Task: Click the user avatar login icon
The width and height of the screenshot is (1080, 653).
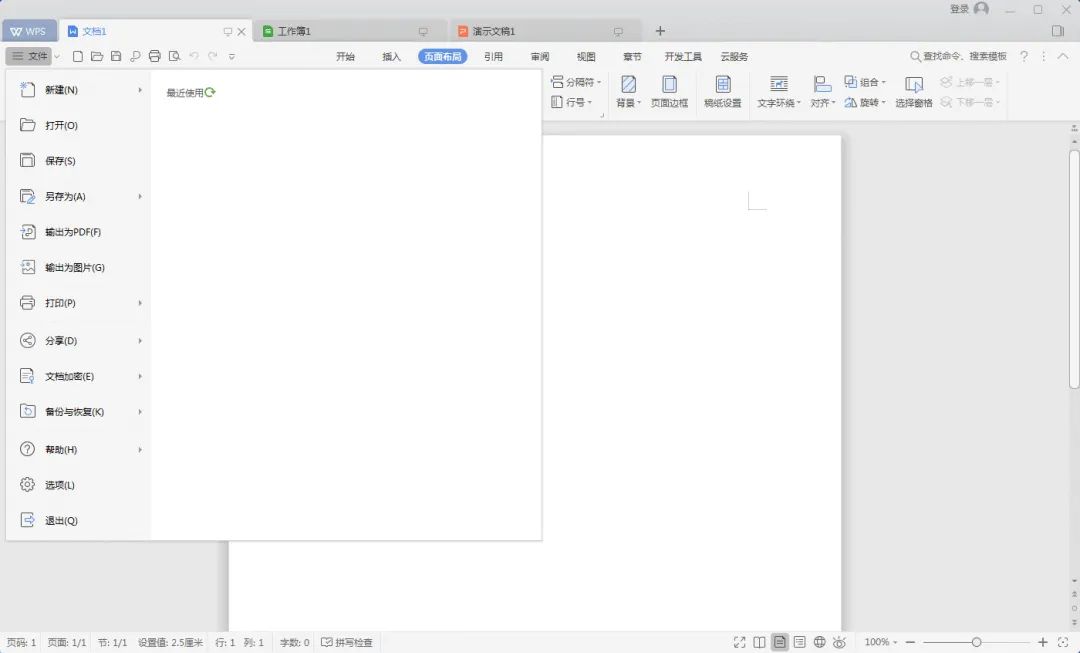Action: (982, 9)
